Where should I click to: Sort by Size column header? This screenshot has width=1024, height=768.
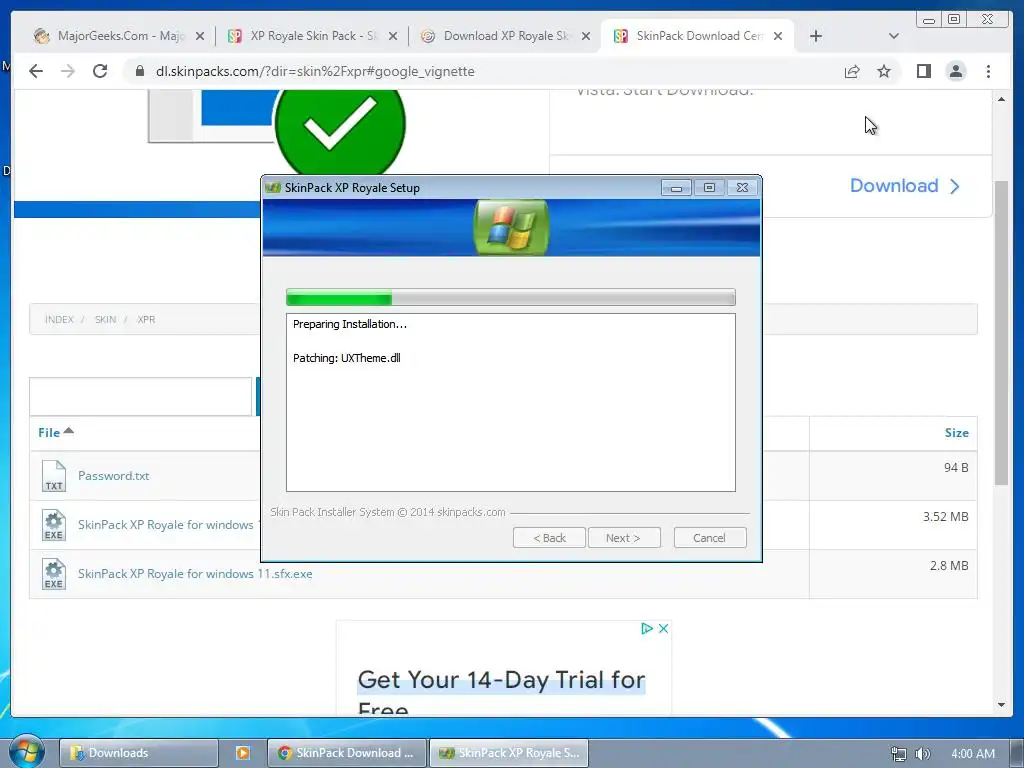point(956,432)
